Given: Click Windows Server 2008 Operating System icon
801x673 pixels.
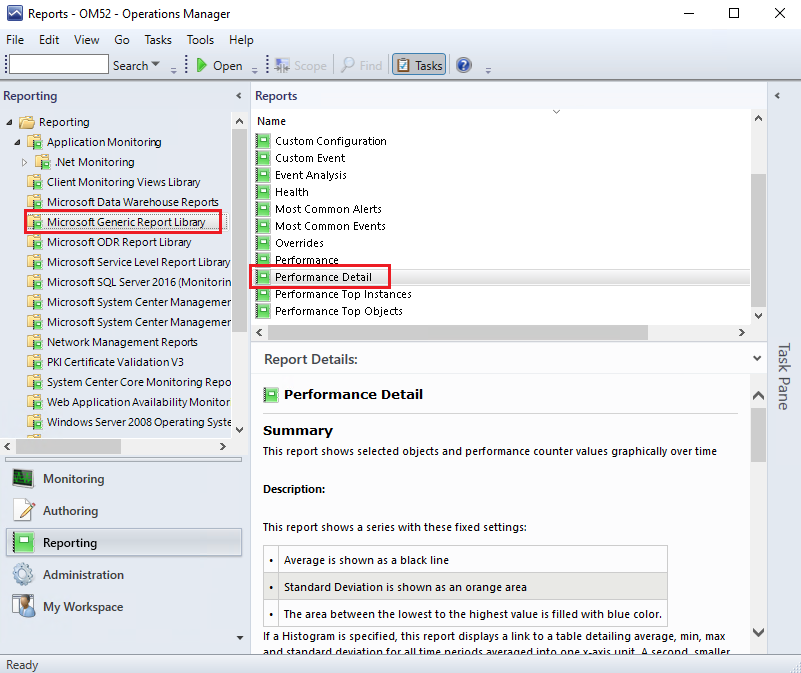Looking at the screenshot, I should (x=35, y=422).
